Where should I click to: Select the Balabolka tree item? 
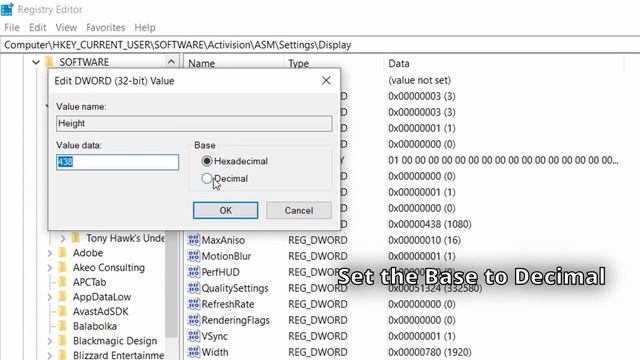pyautogui.click(x=95, y=326)
